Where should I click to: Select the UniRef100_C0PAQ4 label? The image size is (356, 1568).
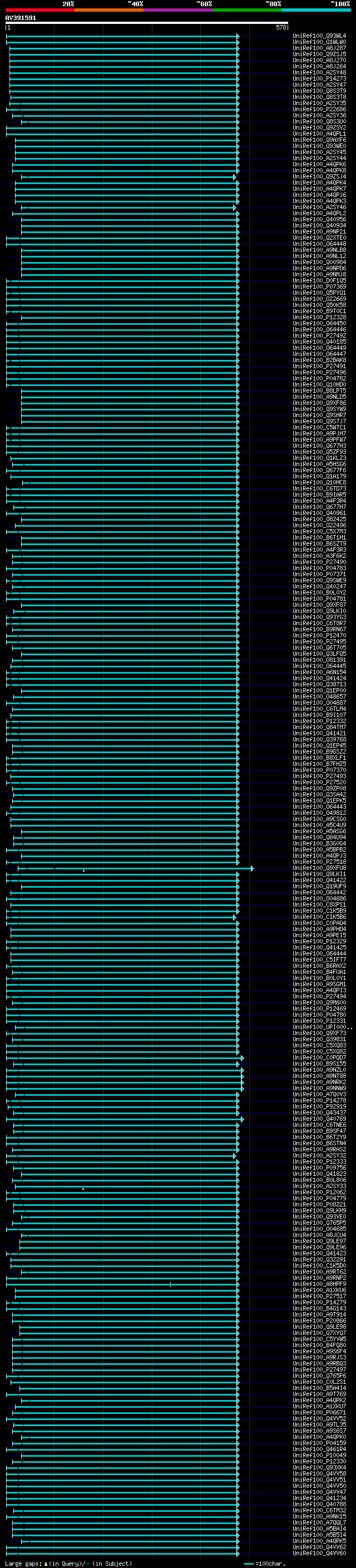pos(319,923)
